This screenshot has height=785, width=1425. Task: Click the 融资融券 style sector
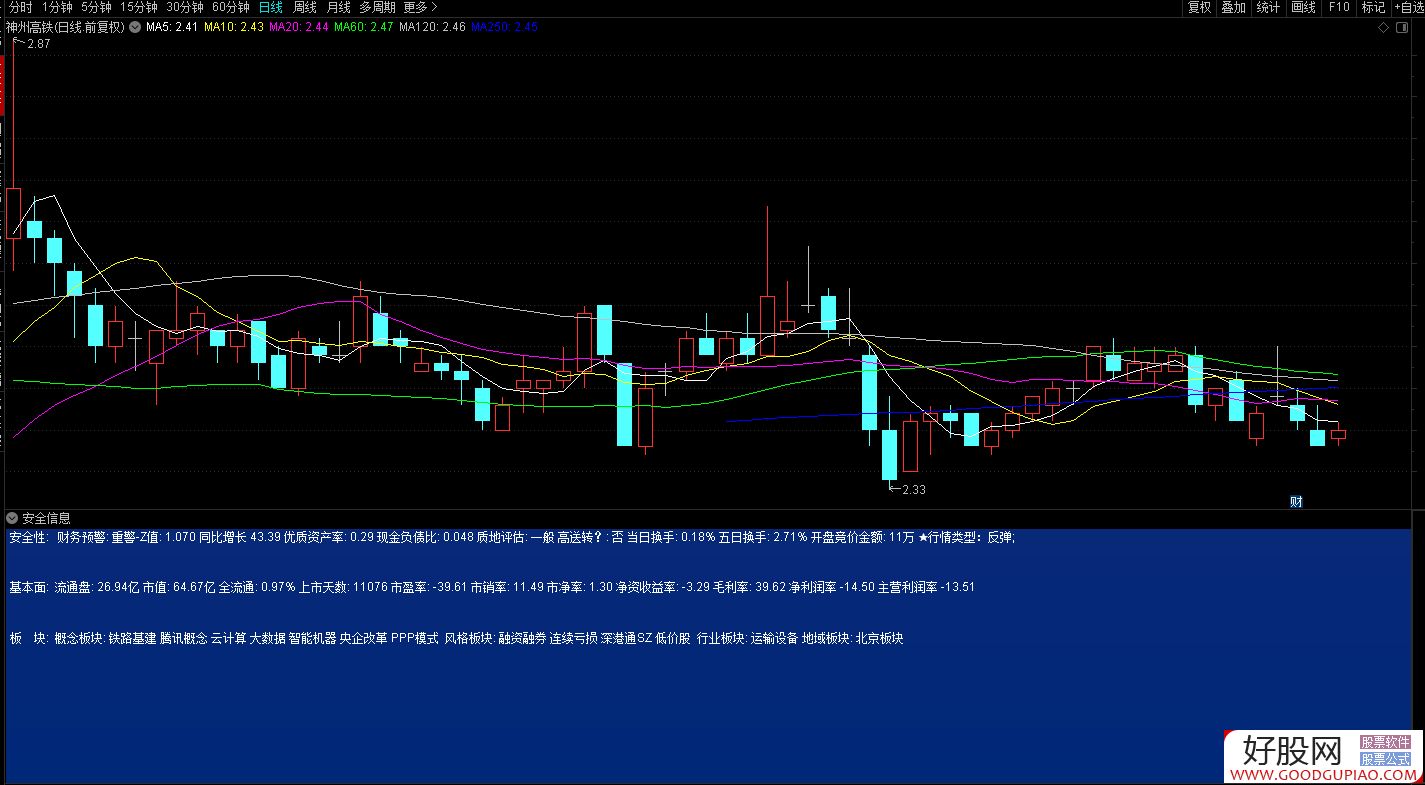[522, 638]
